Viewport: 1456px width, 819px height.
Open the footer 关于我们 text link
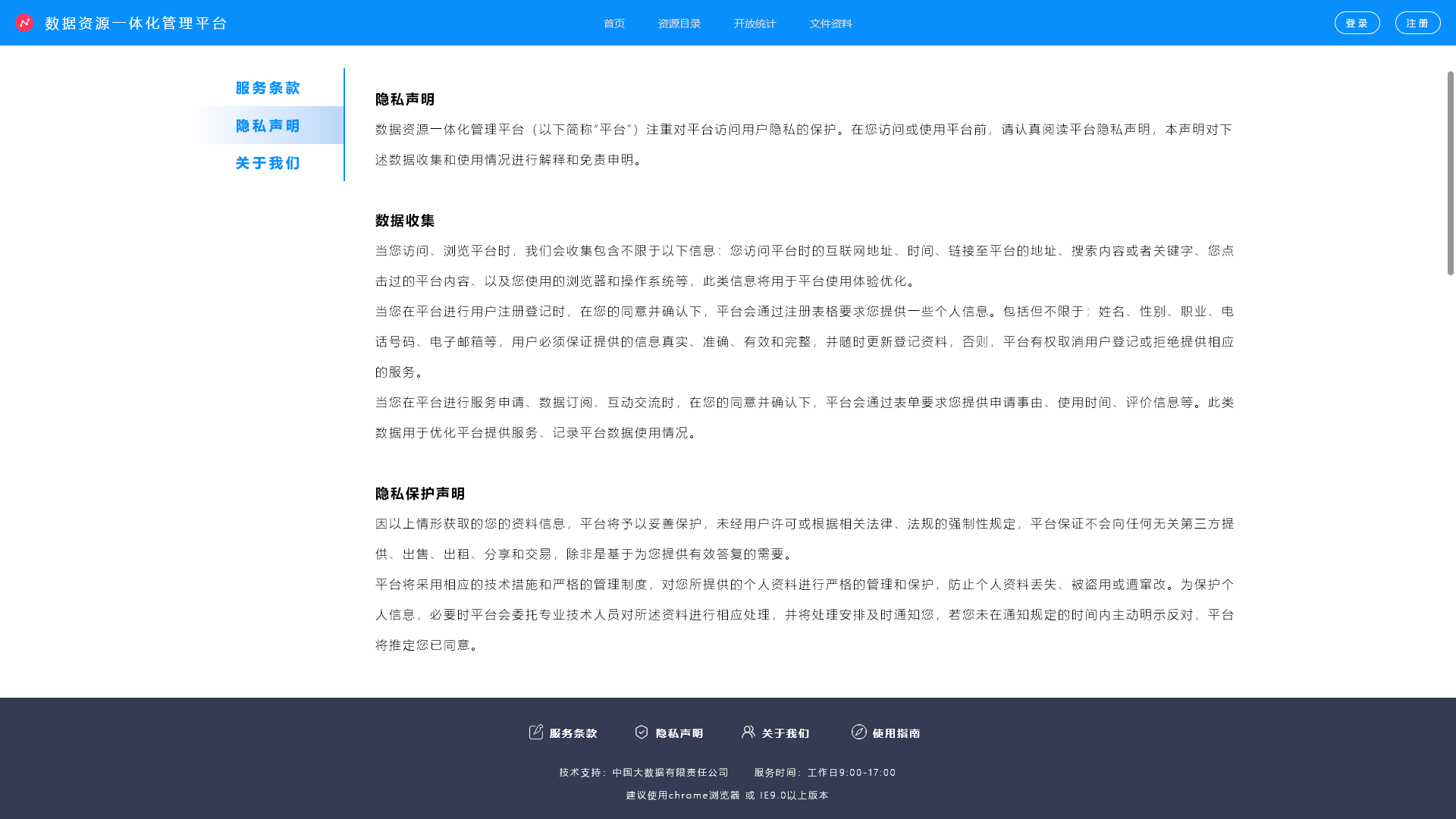(786, 733)
